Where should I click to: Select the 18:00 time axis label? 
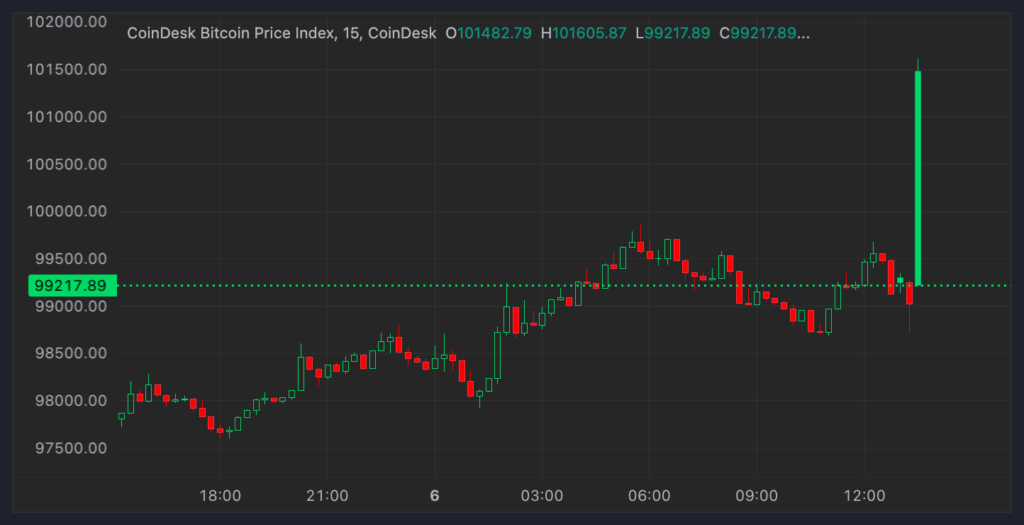[x=220, y=496]
